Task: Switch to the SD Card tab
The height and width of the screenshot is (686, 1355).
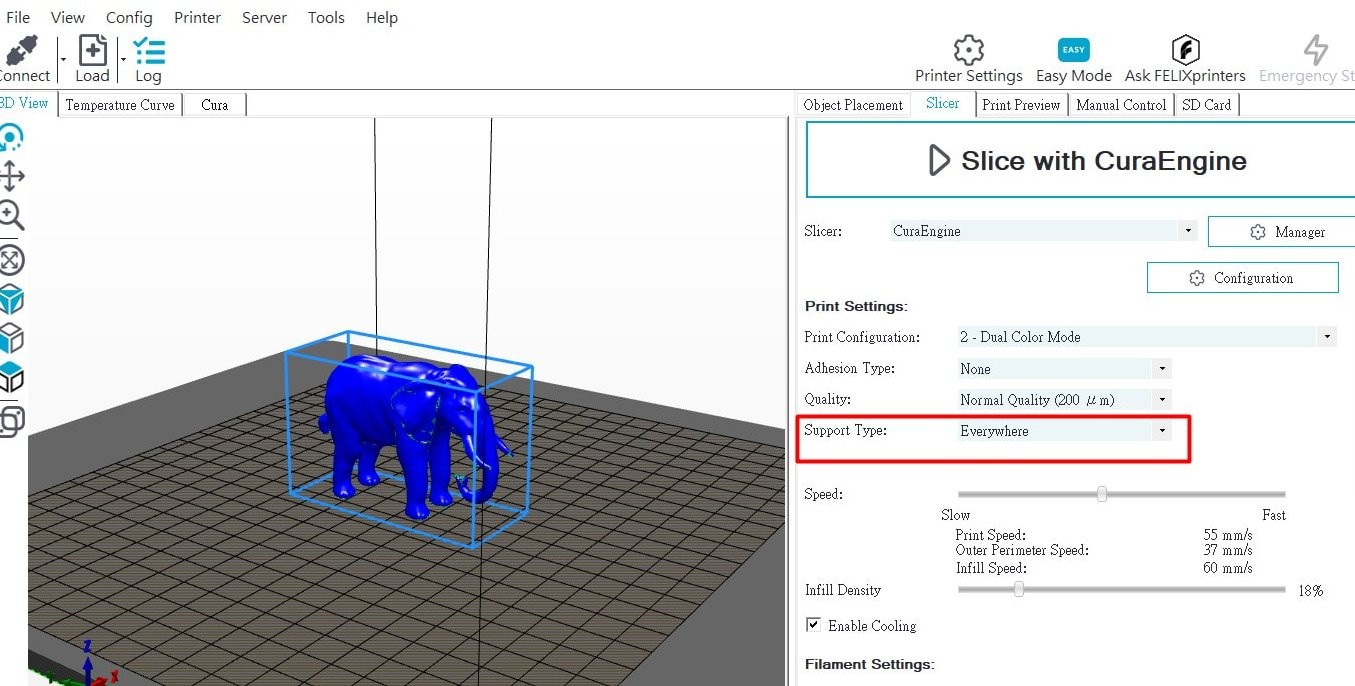Action: click(1207, 105)
